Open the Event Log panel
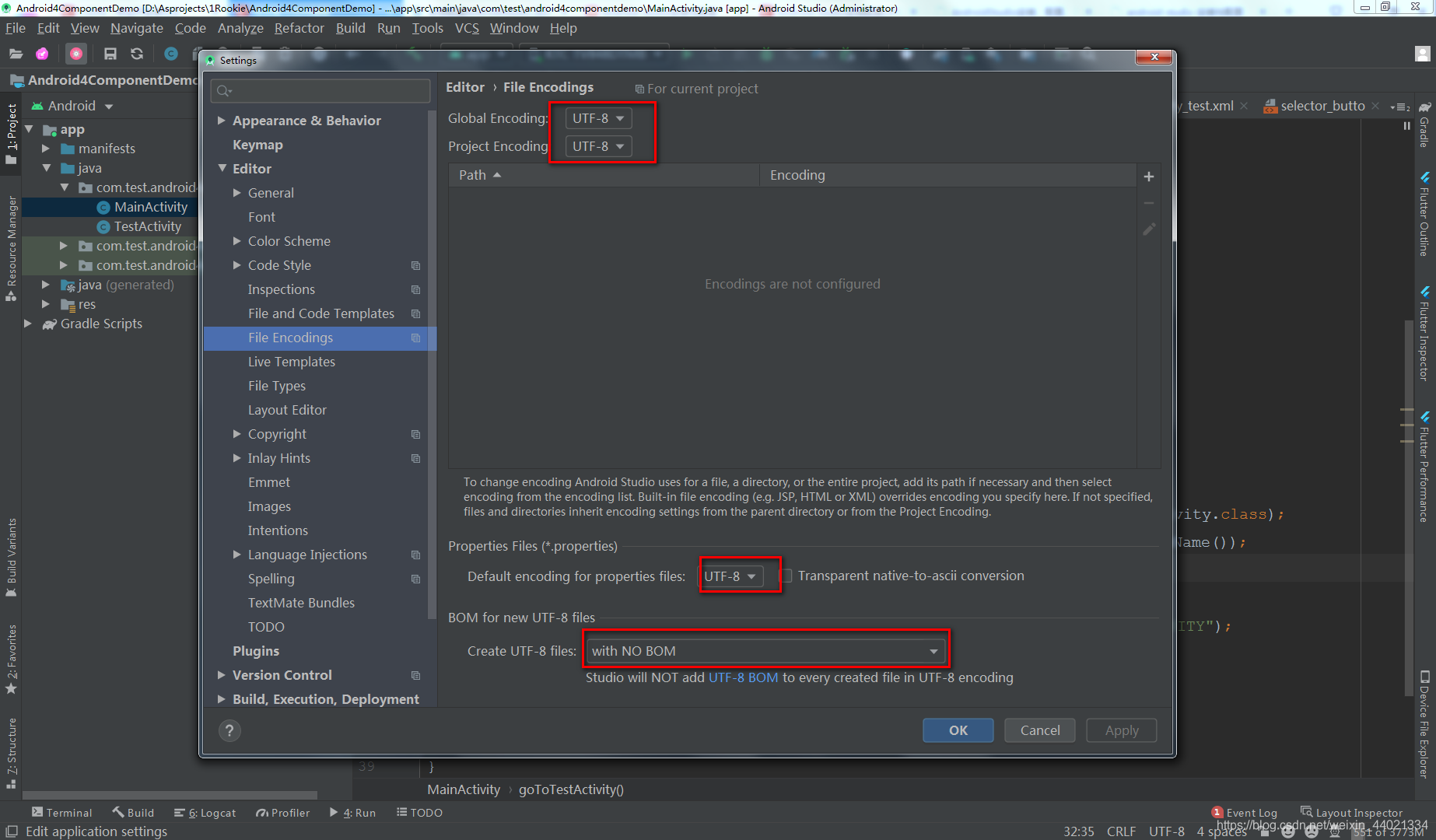Screen dimensions: 1436x840 (x=1245, y=813)
